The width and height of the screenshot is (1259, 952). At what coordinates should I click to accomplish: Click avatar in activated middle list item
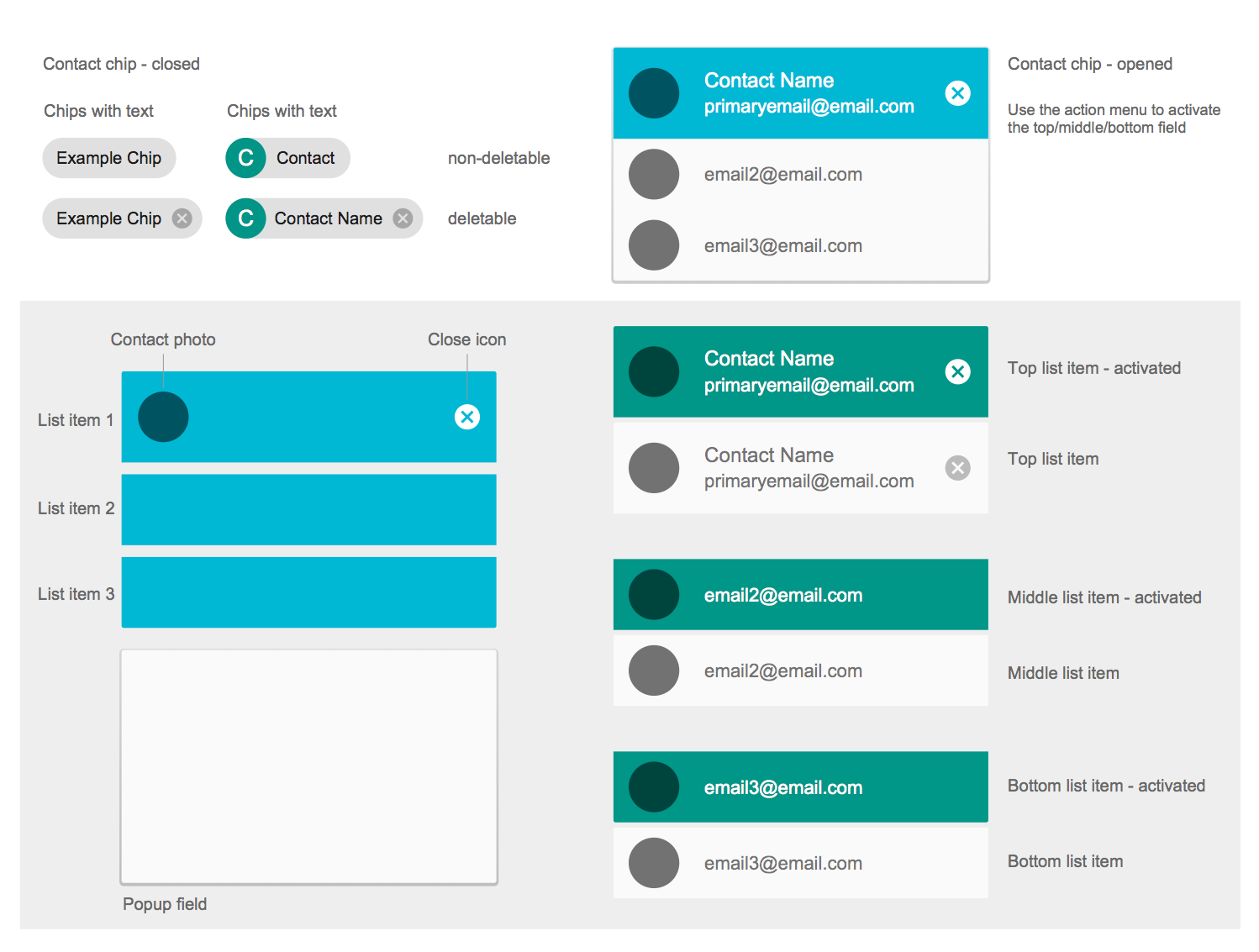point(654,595)
